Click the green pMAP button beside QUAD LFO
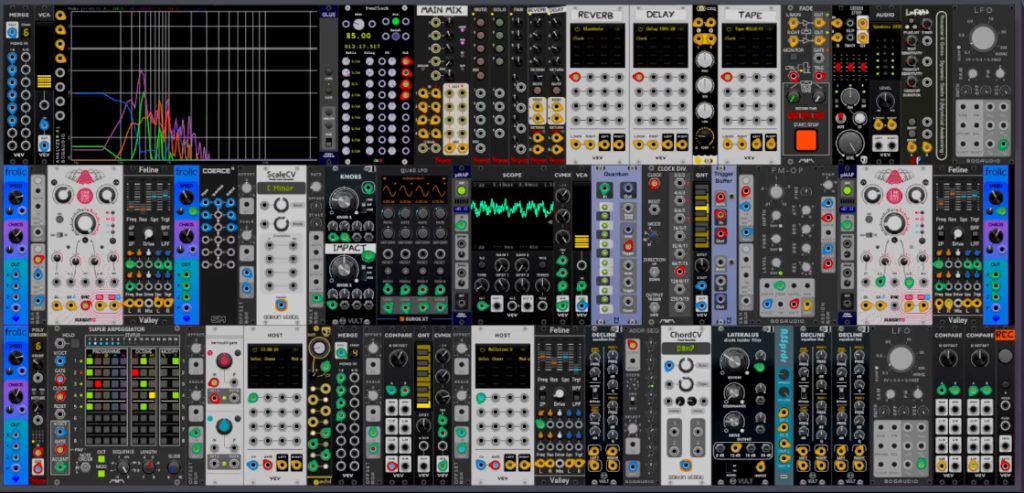 (x=462, y=189)
